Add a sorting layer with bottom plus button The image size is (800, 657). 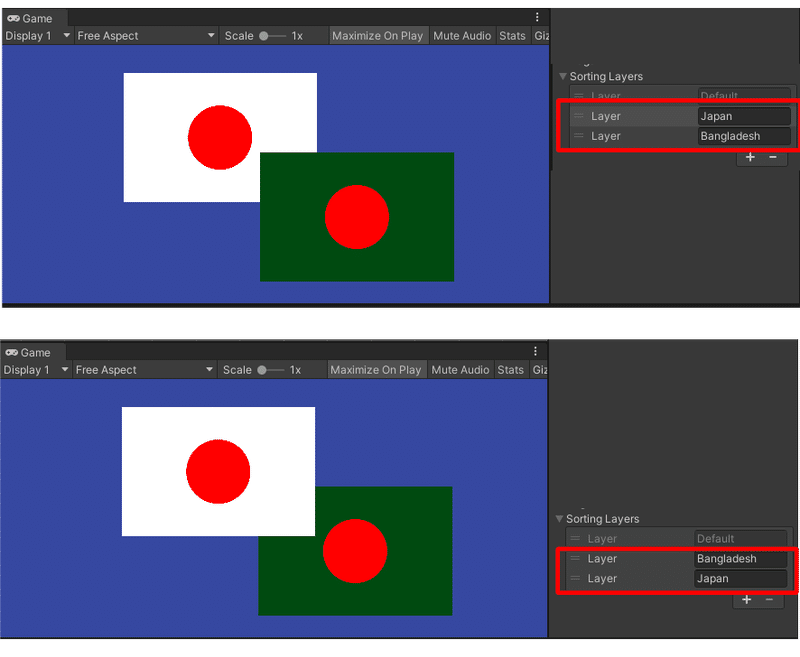(746, 599)
